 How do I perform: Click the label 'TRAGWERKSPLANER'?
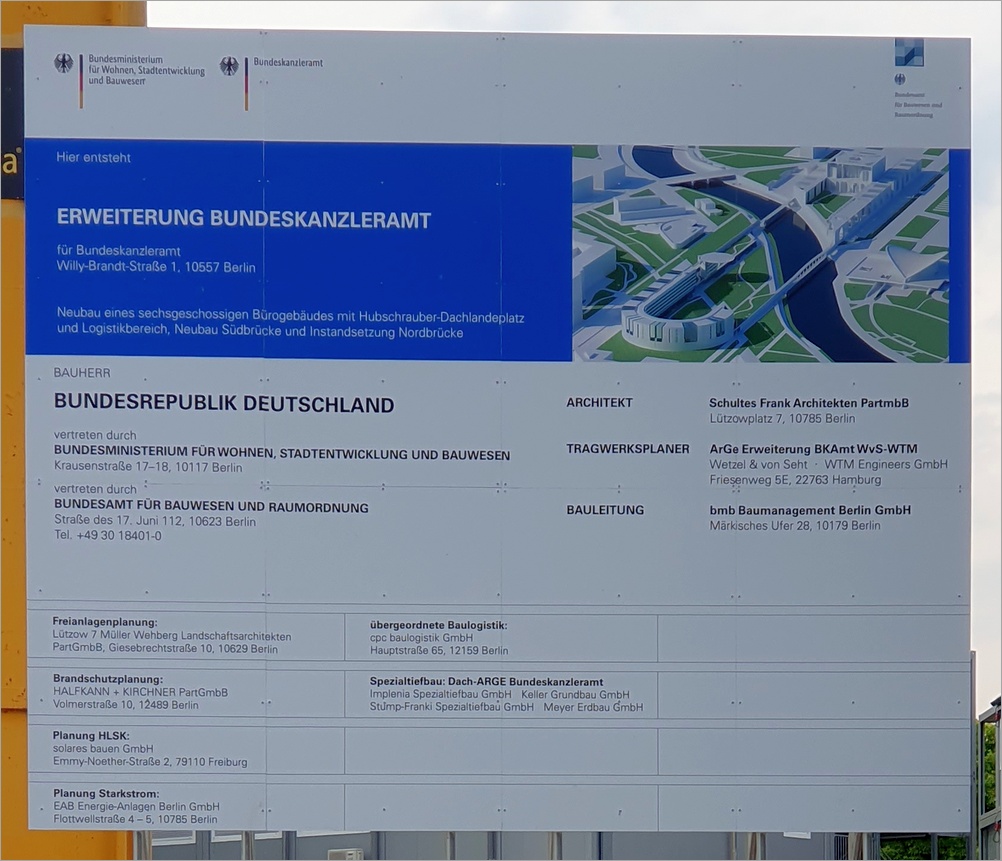(x=628, y=449)
